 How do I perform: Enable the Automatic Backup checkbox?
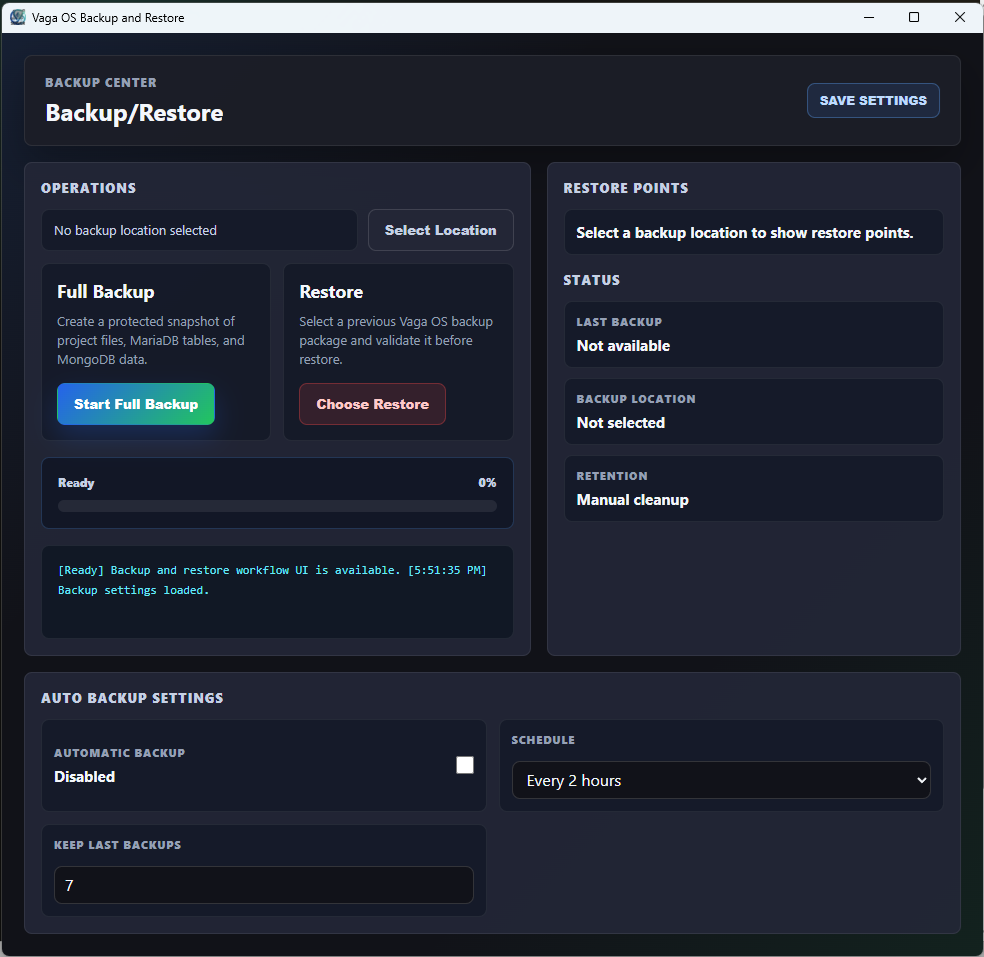[x=464, y=765]
